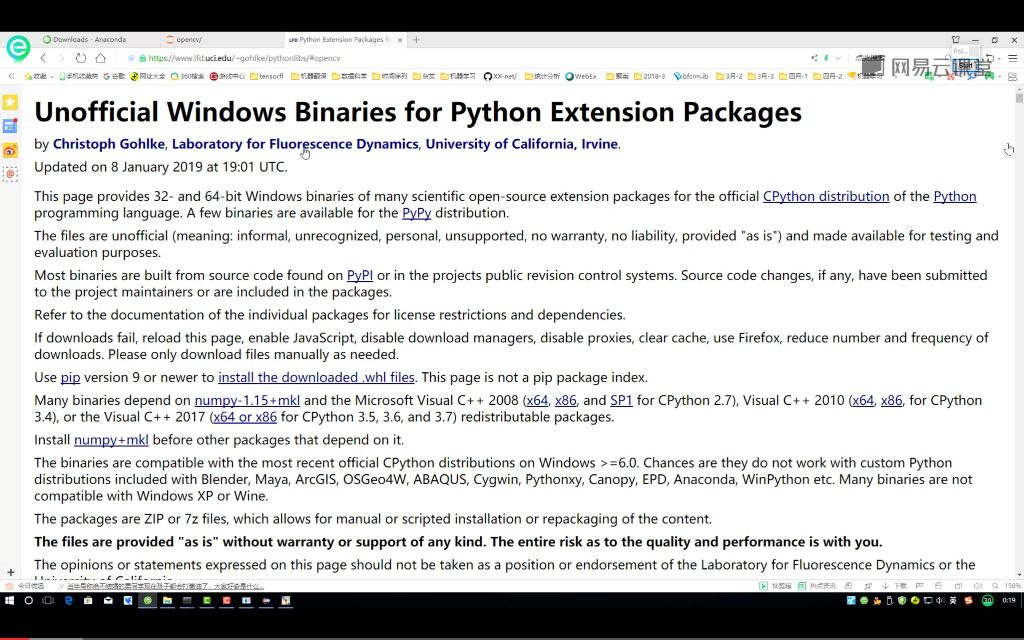The width and height of the screenshot is (1024, 640).
Task: Click the taskbar volume icon
Action: coord(939,600)
